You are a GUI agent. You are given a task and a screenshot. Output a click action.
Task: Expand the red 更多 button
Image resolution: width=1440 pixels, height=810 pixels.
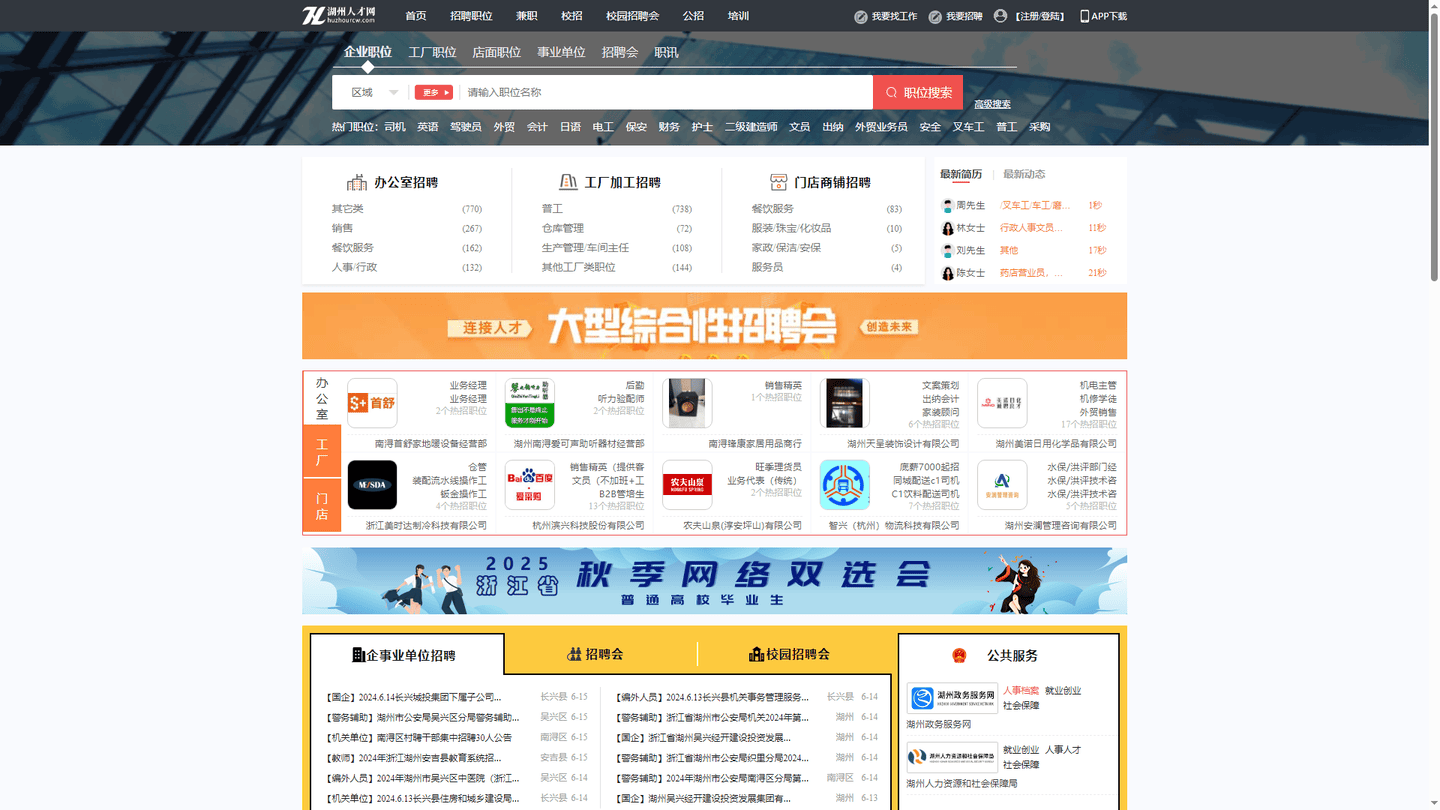pyautogui.click(x=434, y=92)
